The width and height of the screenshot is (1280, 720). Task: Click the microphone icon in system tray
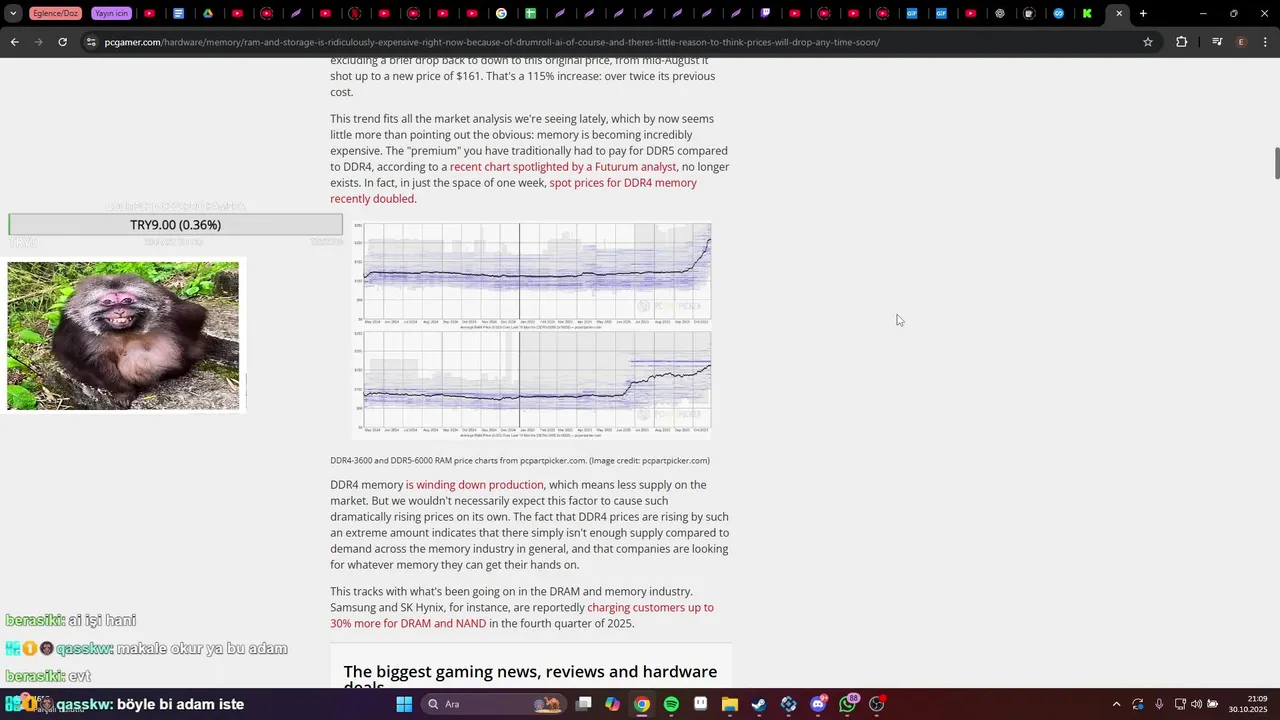[1159, 704]
